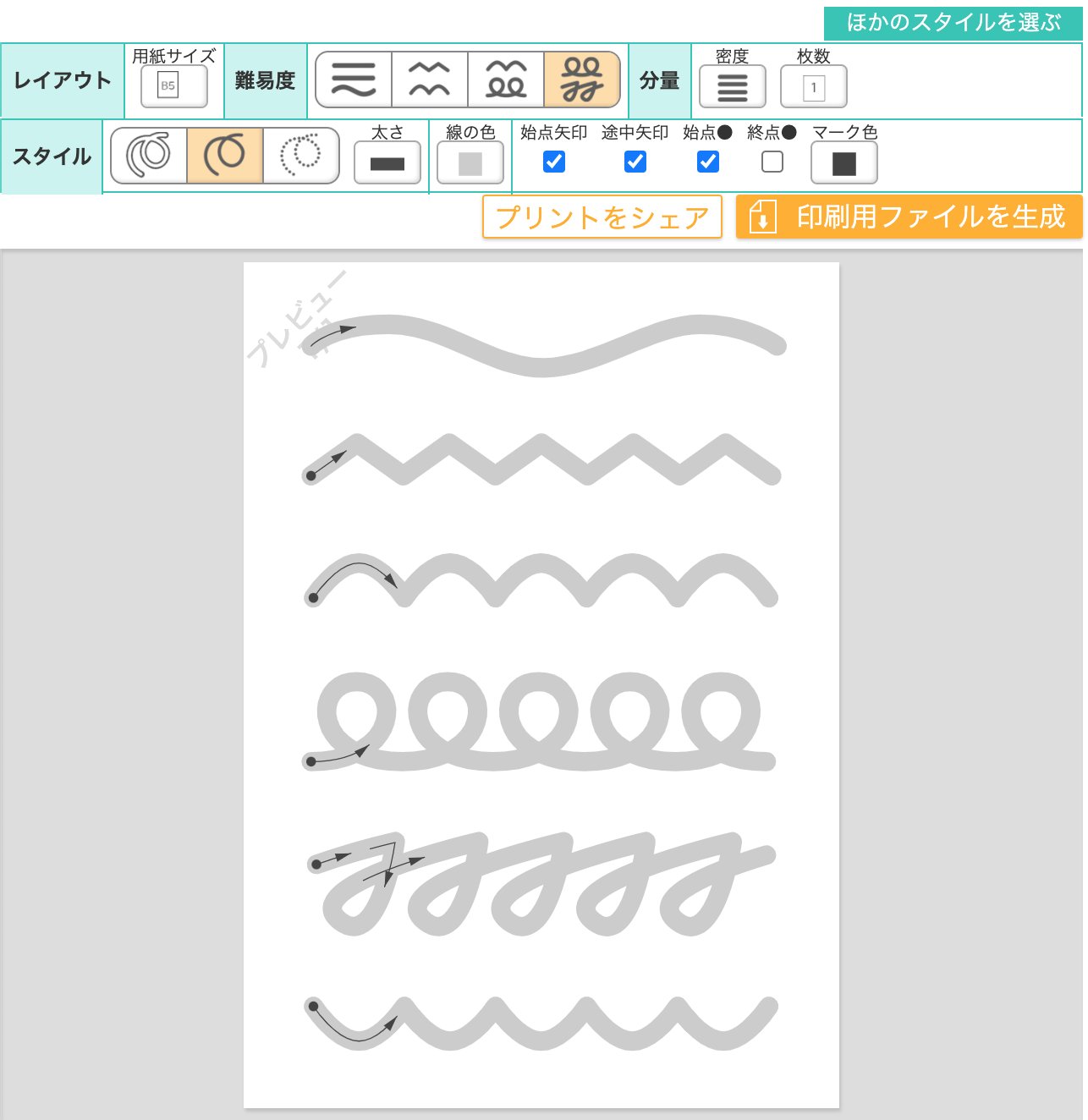1088x1120 pixels.
Task: Select the hardest loop difficulty icon
Action: (x=582, y=80)
